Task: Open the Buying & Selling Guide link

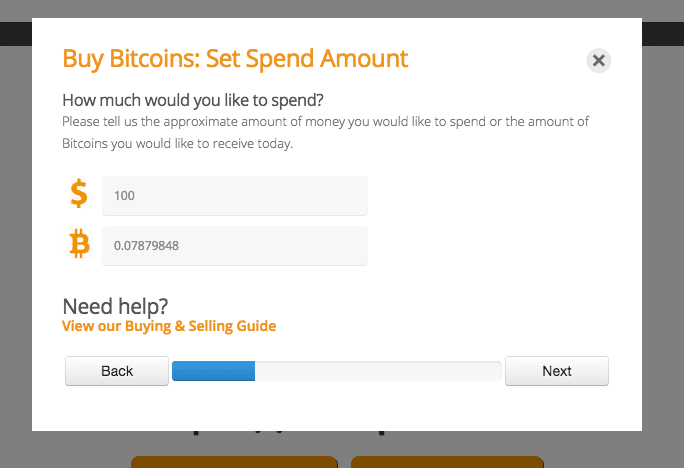Action: pos(169,326)
